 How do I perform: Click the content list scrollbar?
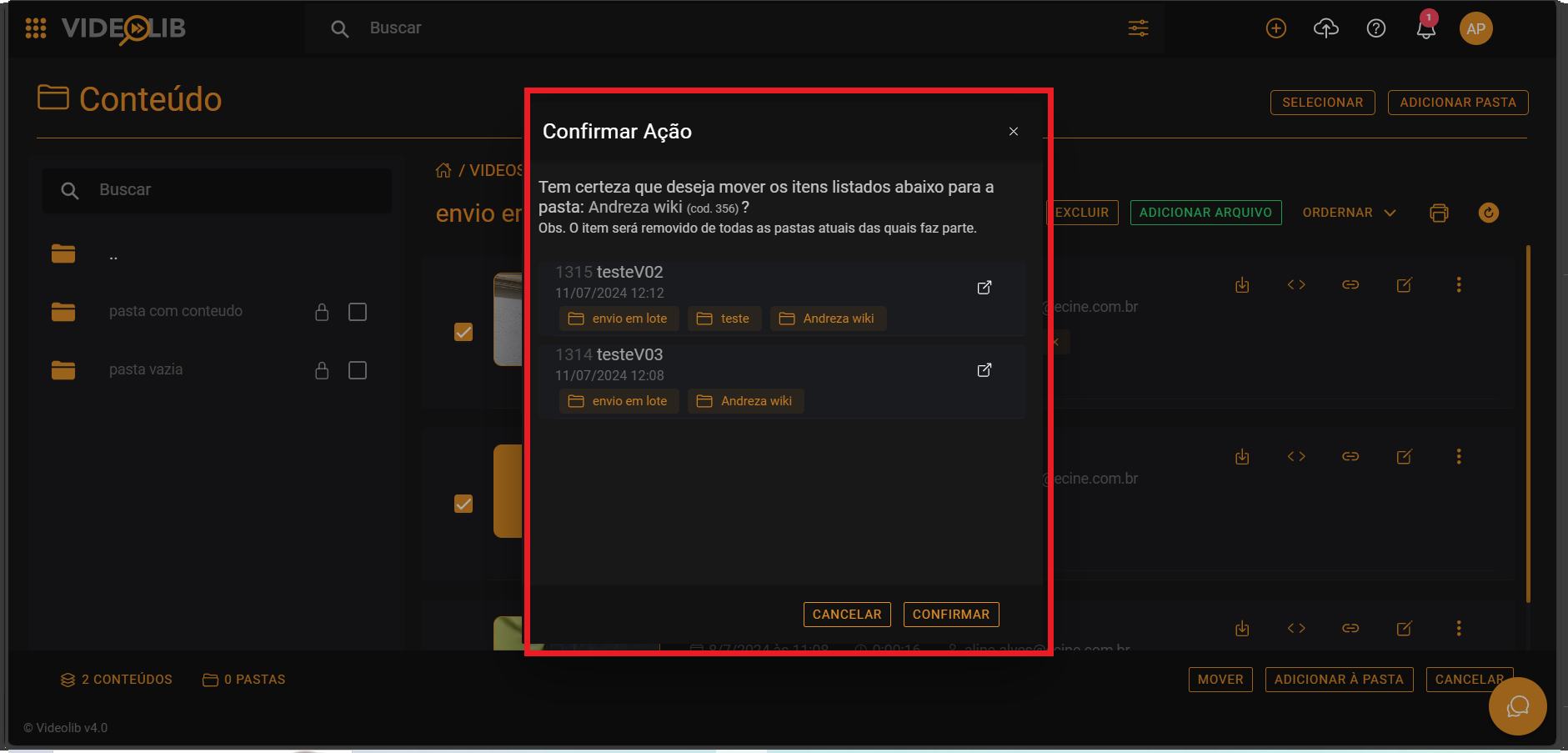[1527, 424]
